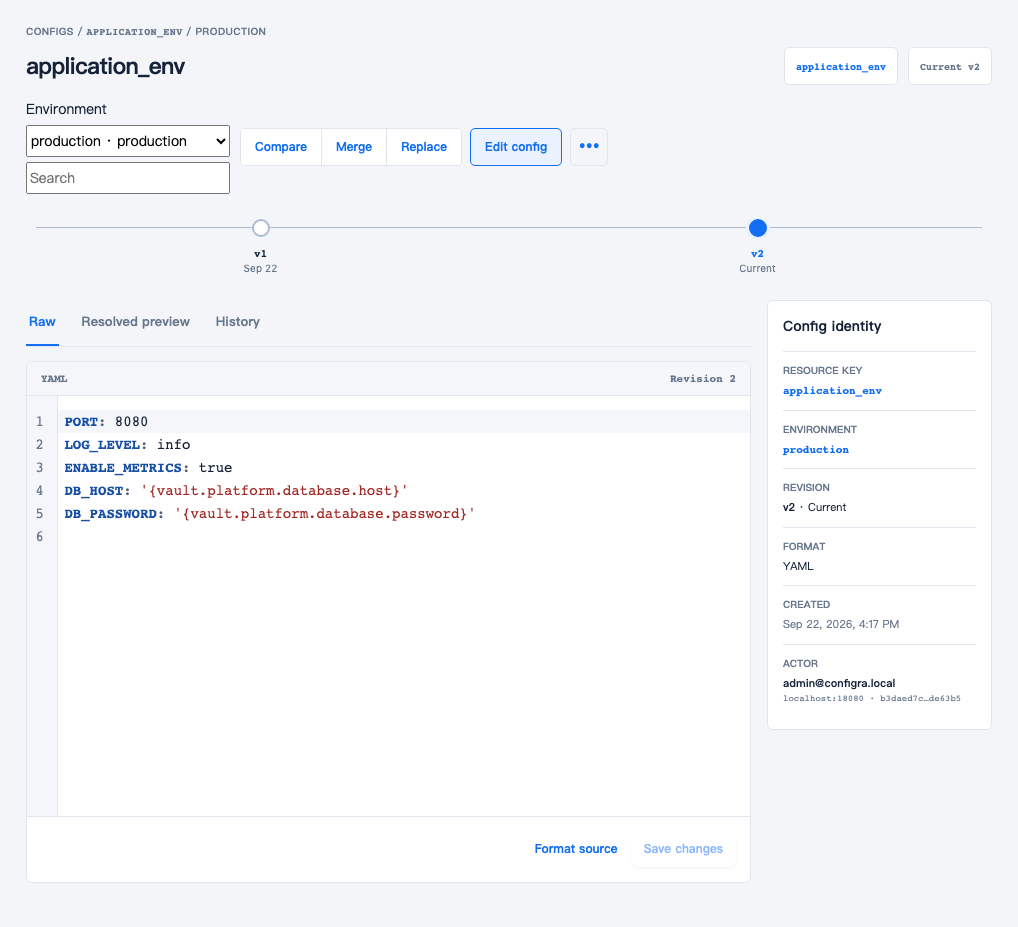The image size is (1018, 927).
Task: Click the Sep 22, 2026, 4:17 PM timestamp
Action: coord(841,624)
